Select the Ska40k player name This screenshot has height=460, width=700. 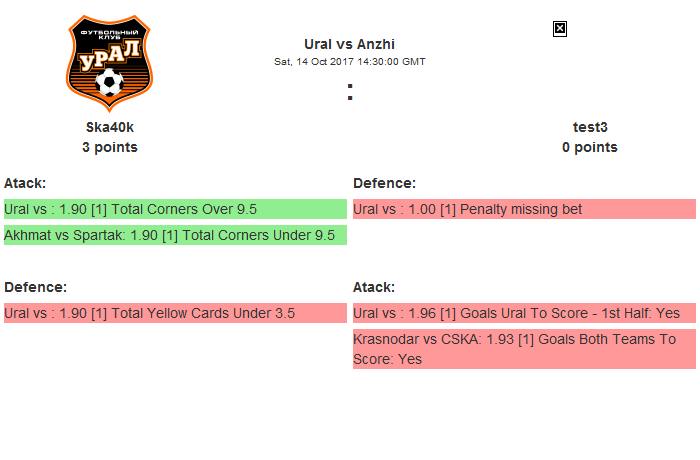110,127
